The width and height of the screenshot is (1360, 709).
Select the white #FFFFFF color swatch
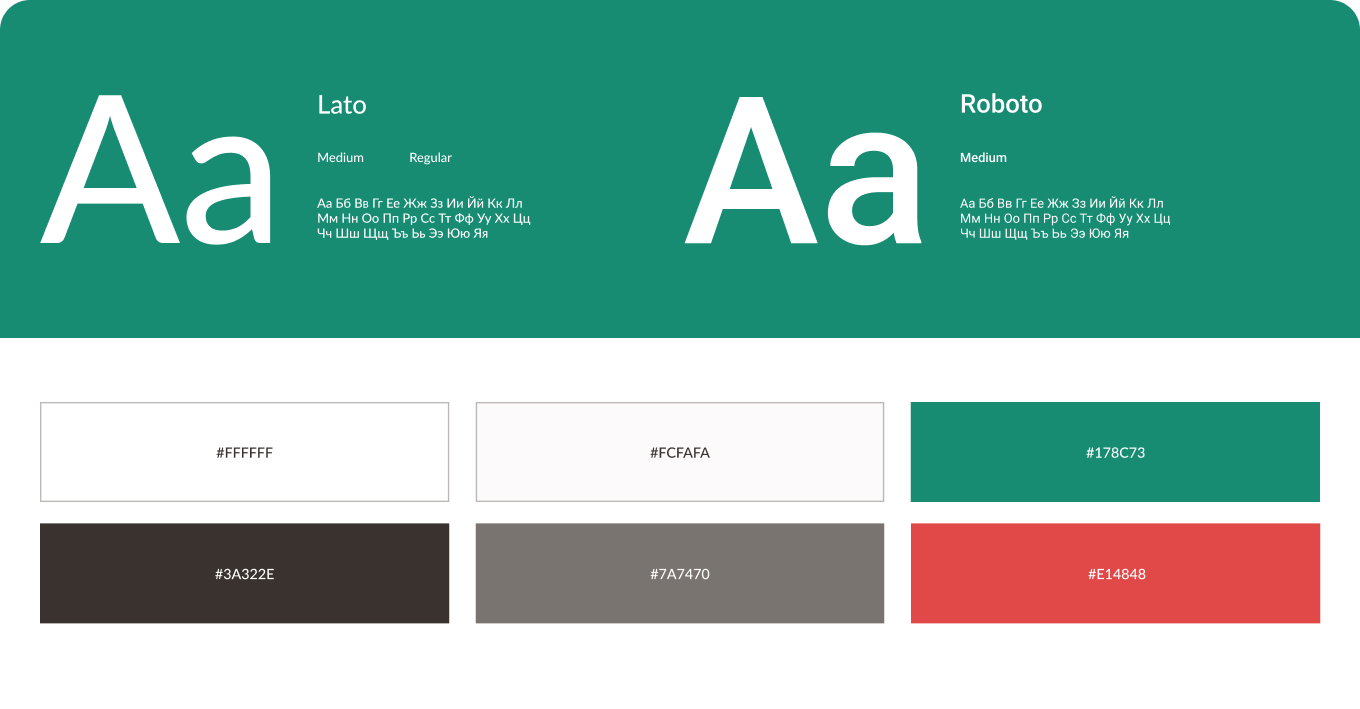click(x=244, y=452)
